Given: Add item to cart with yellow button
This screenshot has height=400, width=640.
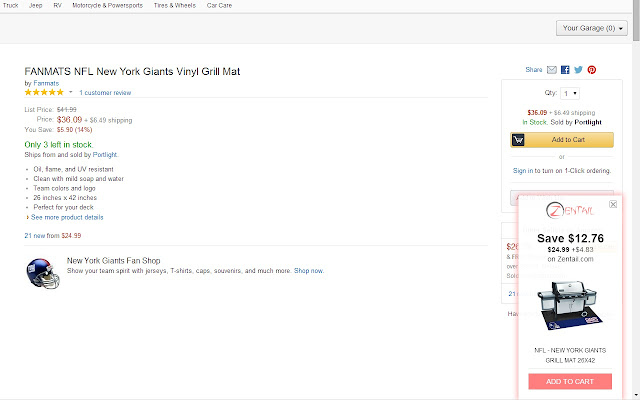Looking at the screenshot, I should 562,140.
